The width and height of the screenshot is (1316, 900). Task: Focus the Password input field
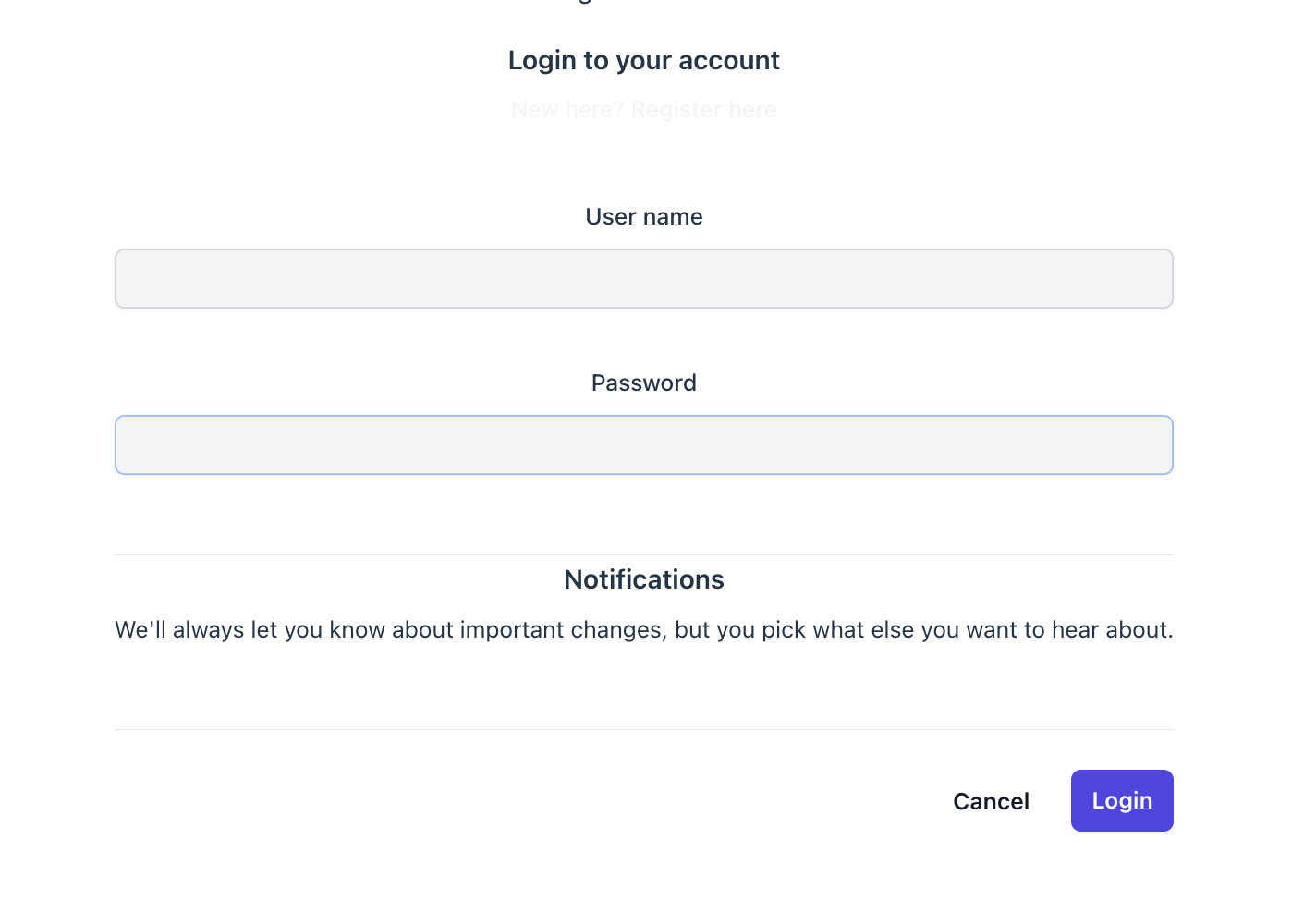(643, 444)
